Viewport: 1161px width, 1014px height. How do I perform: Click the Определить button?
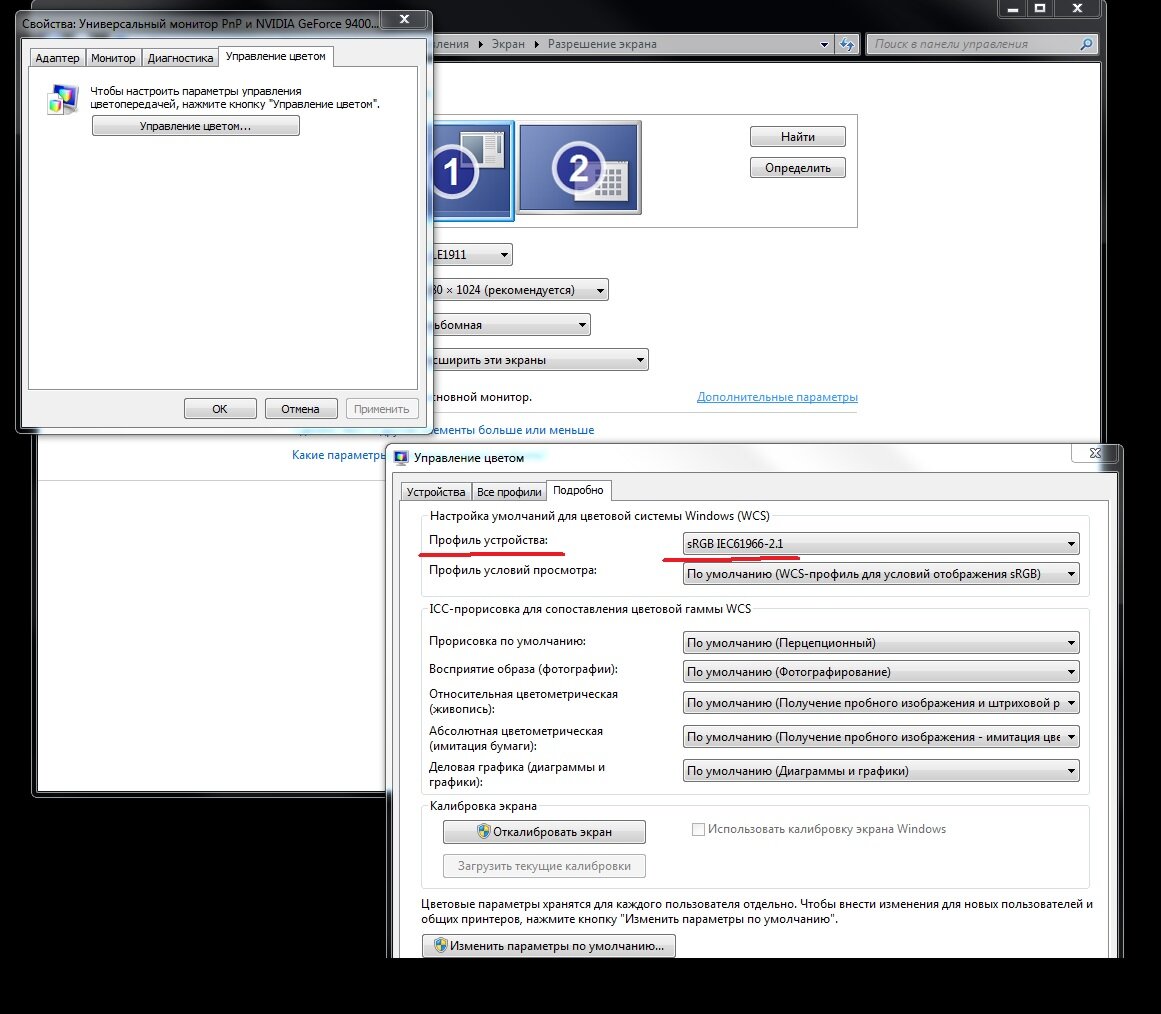tap(797, 168)
